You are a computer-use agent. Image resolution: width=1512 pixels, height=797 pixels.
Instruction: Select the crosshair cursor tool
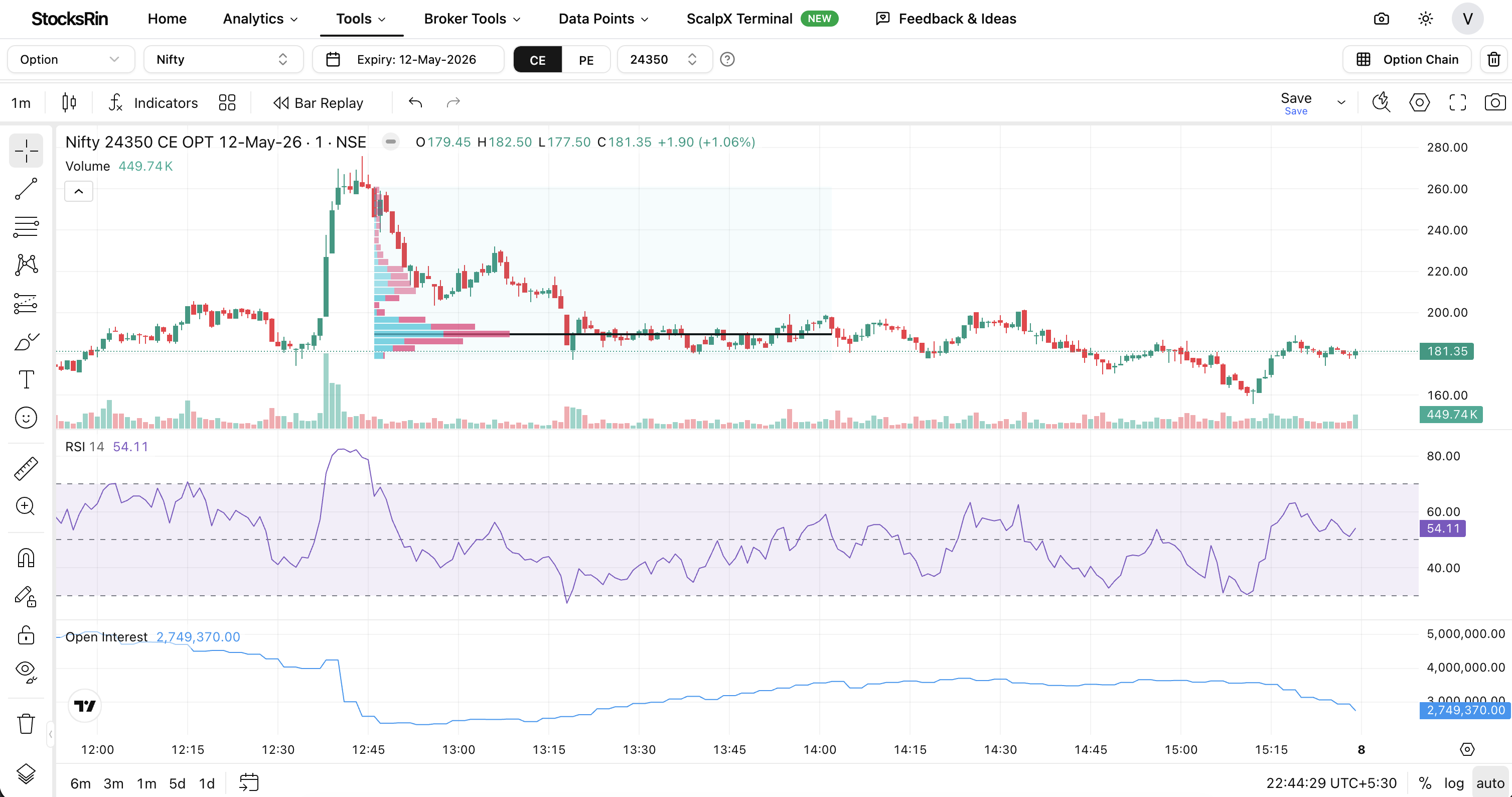pos(26,151)
